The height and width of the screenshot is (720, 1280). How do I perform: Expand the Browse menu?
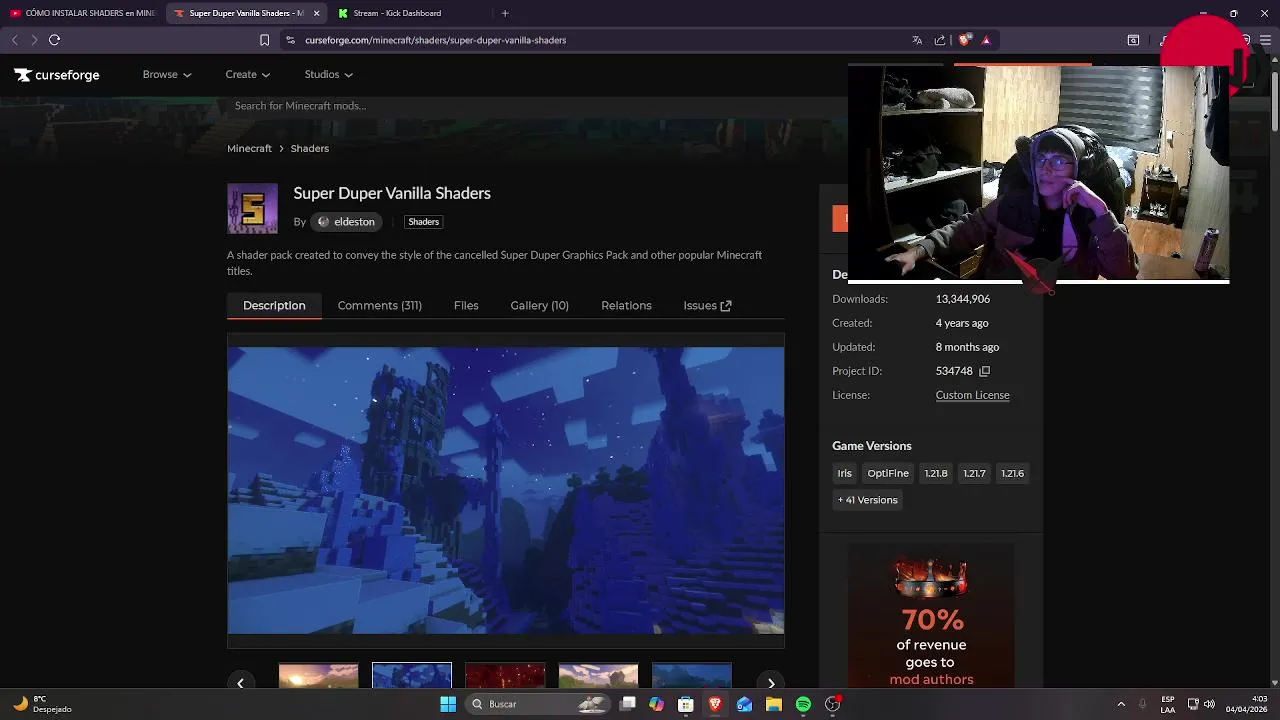point(167,74)
